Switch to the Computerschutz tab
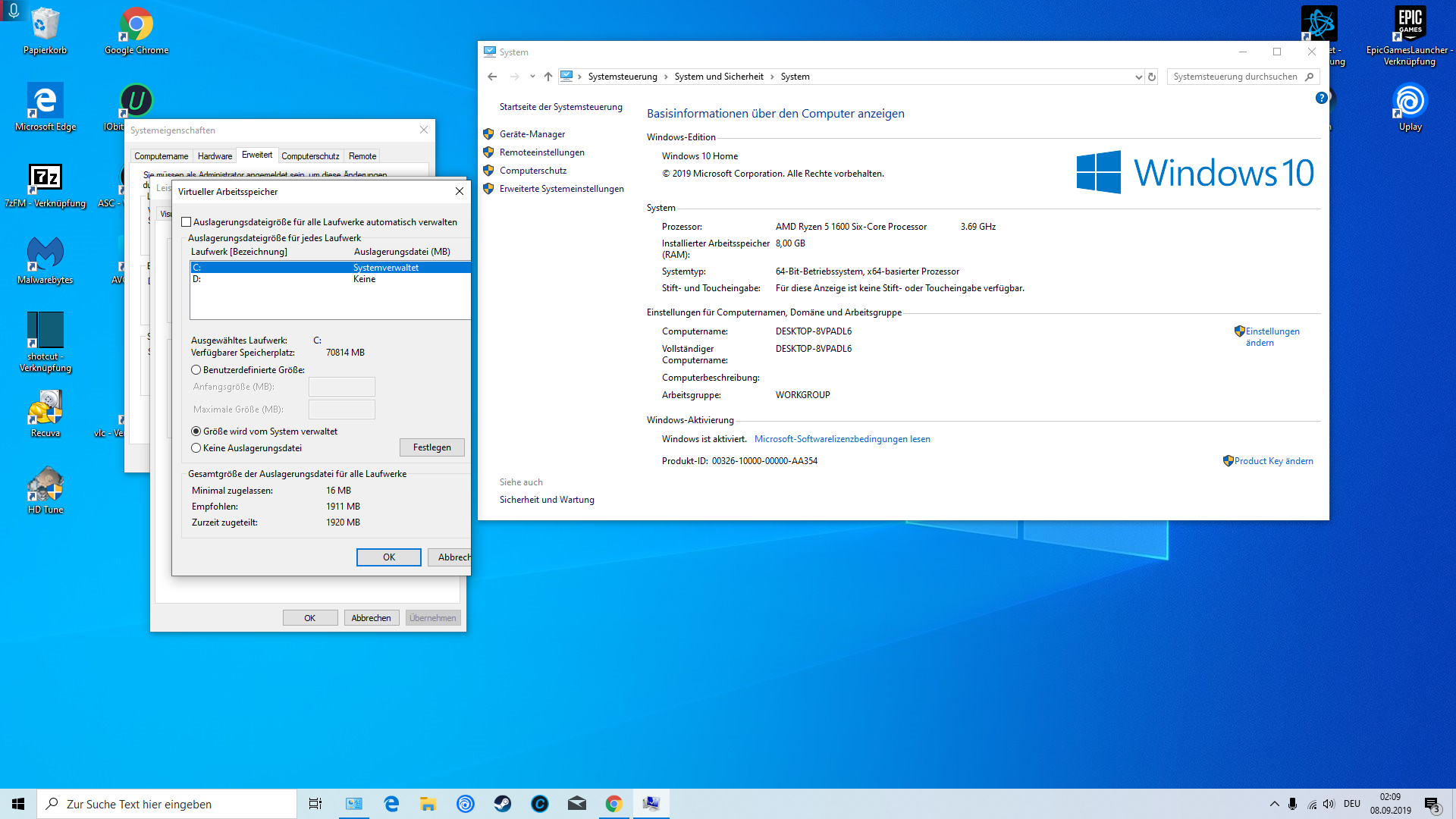This screenshot has width=1456, height=819. click(x=310, y=156)
